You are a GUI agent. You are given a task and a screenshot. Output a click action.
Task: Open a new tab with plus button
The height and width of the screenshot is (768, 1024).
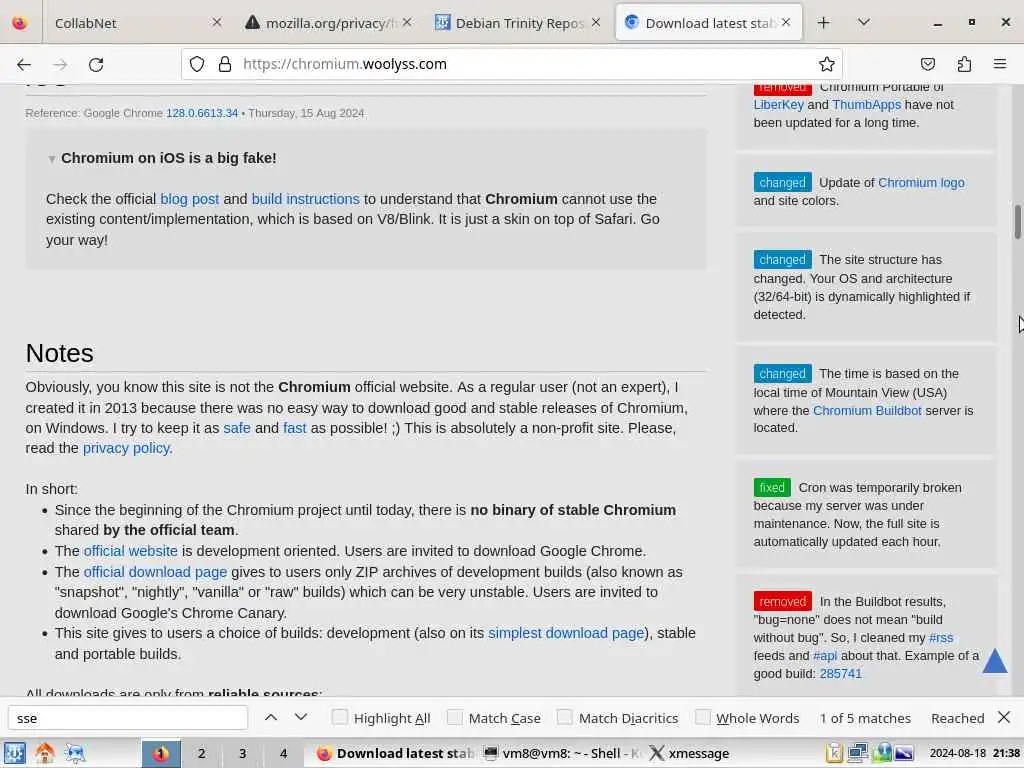pyautogui.click(x=824, y=23)
